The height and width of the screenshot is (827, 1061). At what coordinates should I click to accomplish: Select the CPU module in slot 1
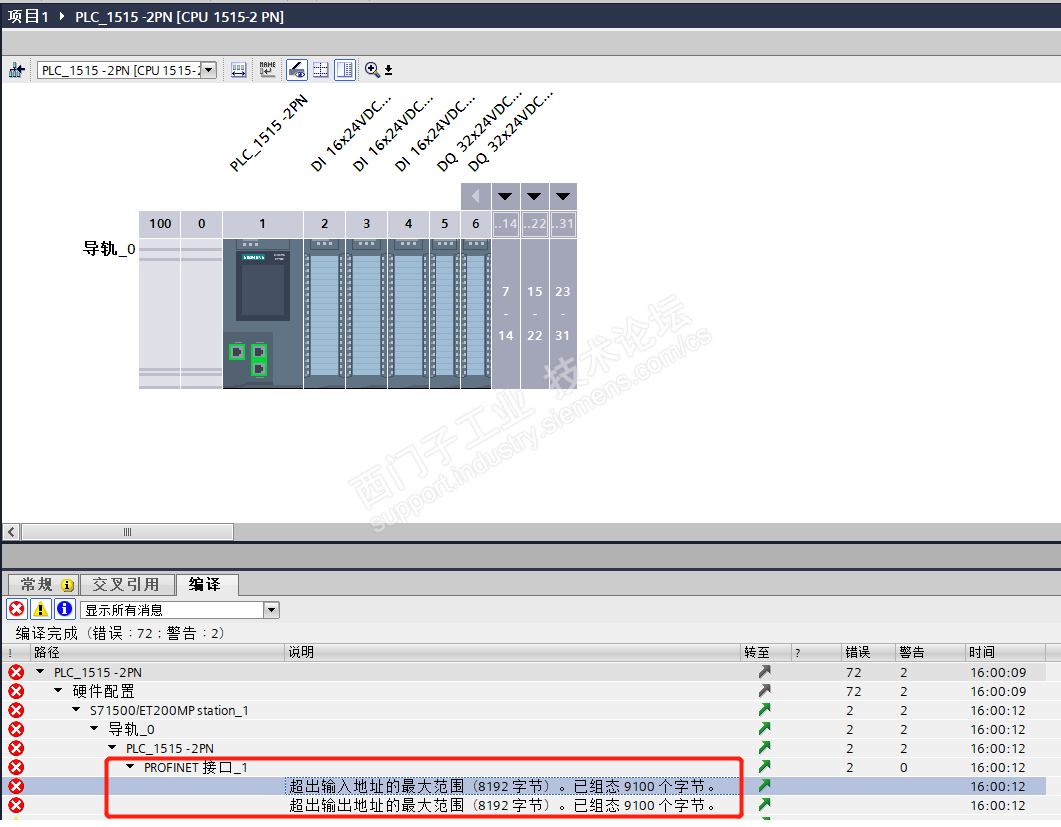[263, 313]
